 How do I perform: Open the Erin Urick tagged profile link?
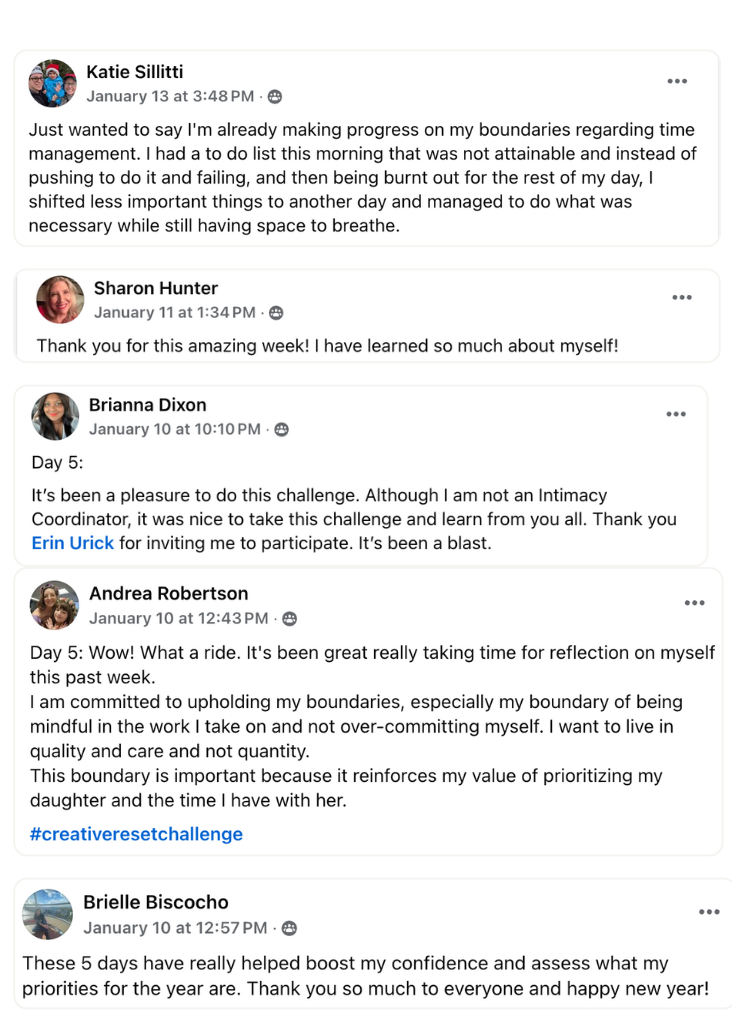pyautogui.click(x=73, y=543)
